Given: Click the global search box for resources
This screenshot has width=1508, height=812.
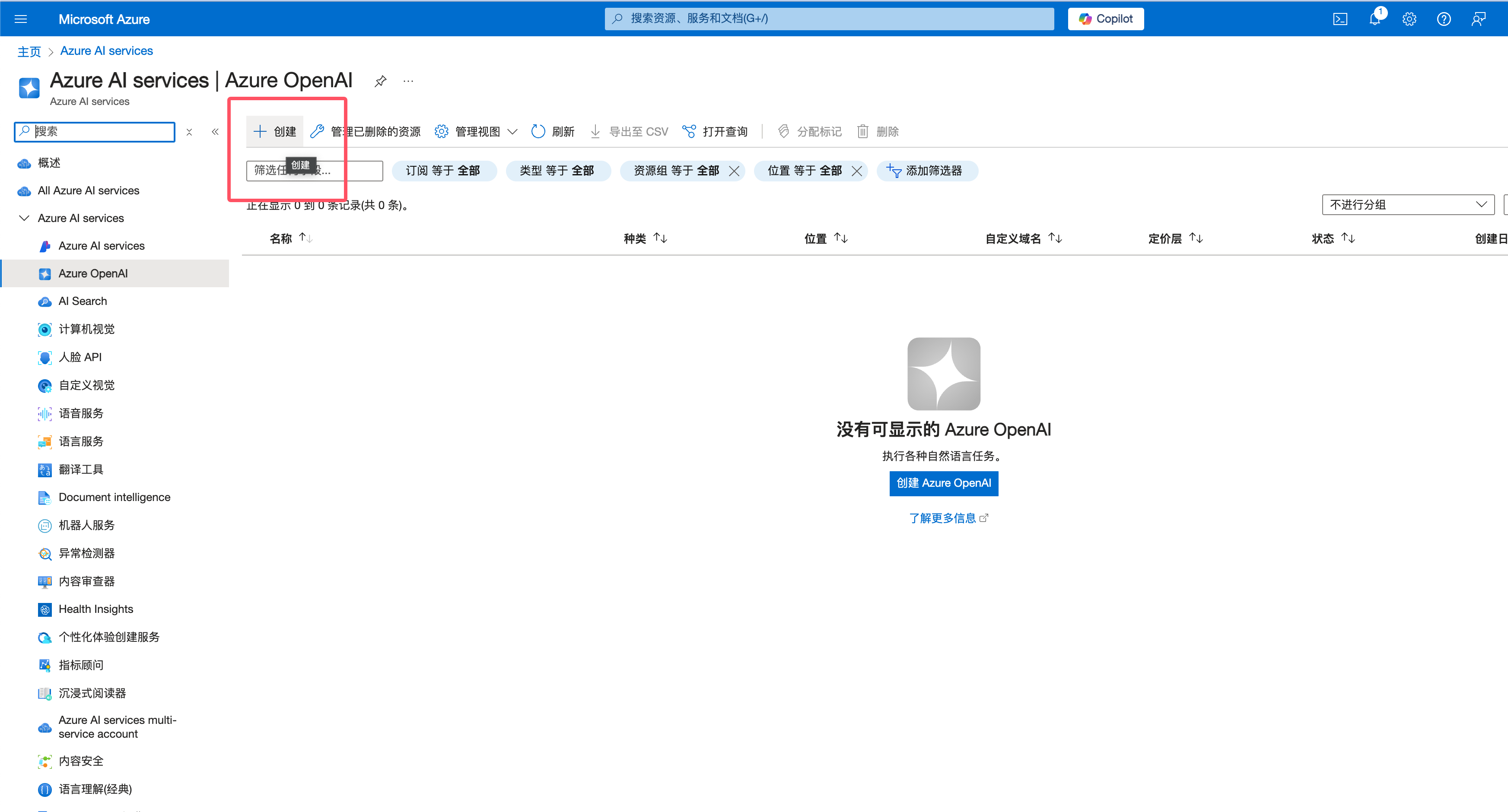Looking at the screenshot, I should 829,19.
